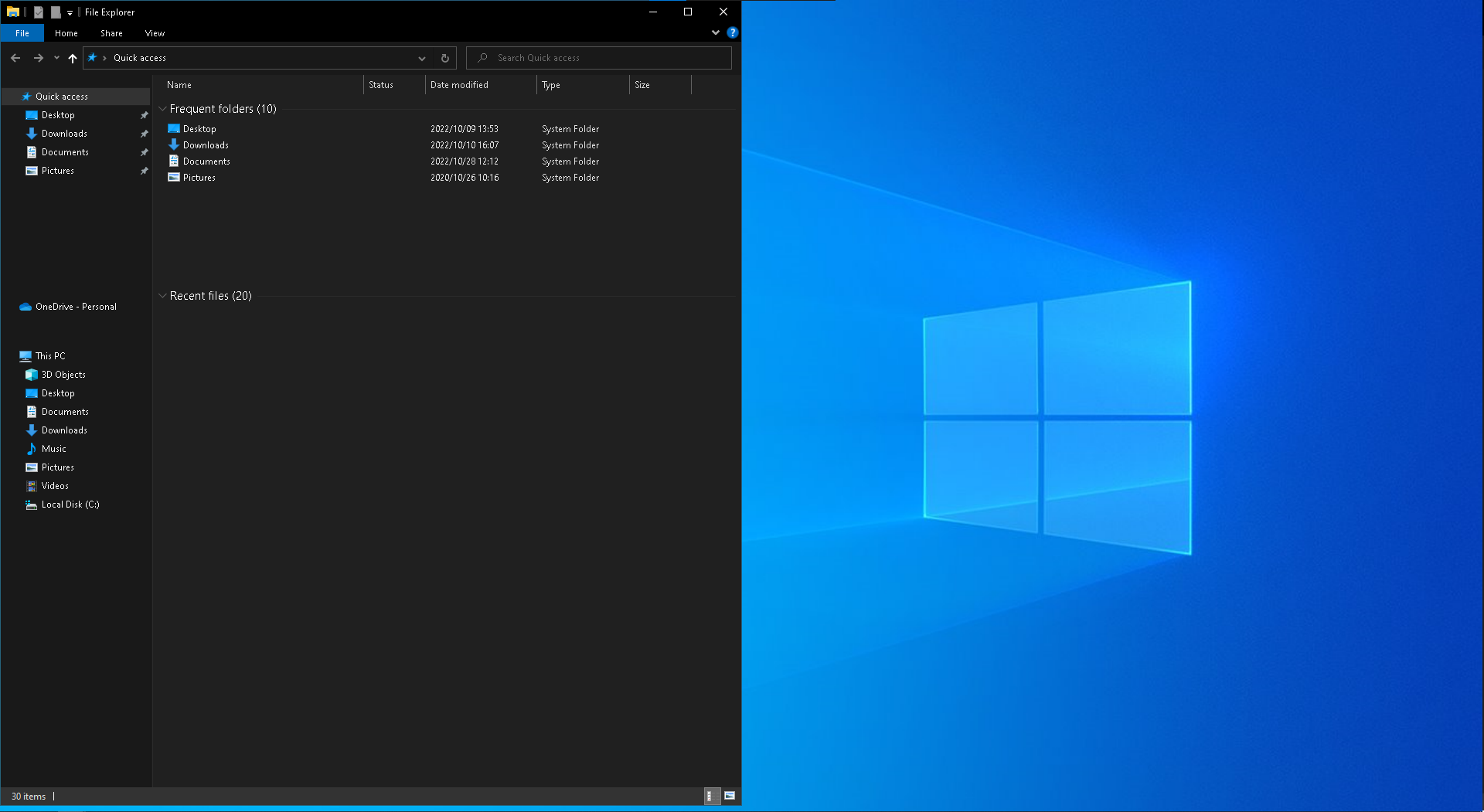
Task: Click the Back navigation button
Action: pyautogui.click(x=15, y=58)
